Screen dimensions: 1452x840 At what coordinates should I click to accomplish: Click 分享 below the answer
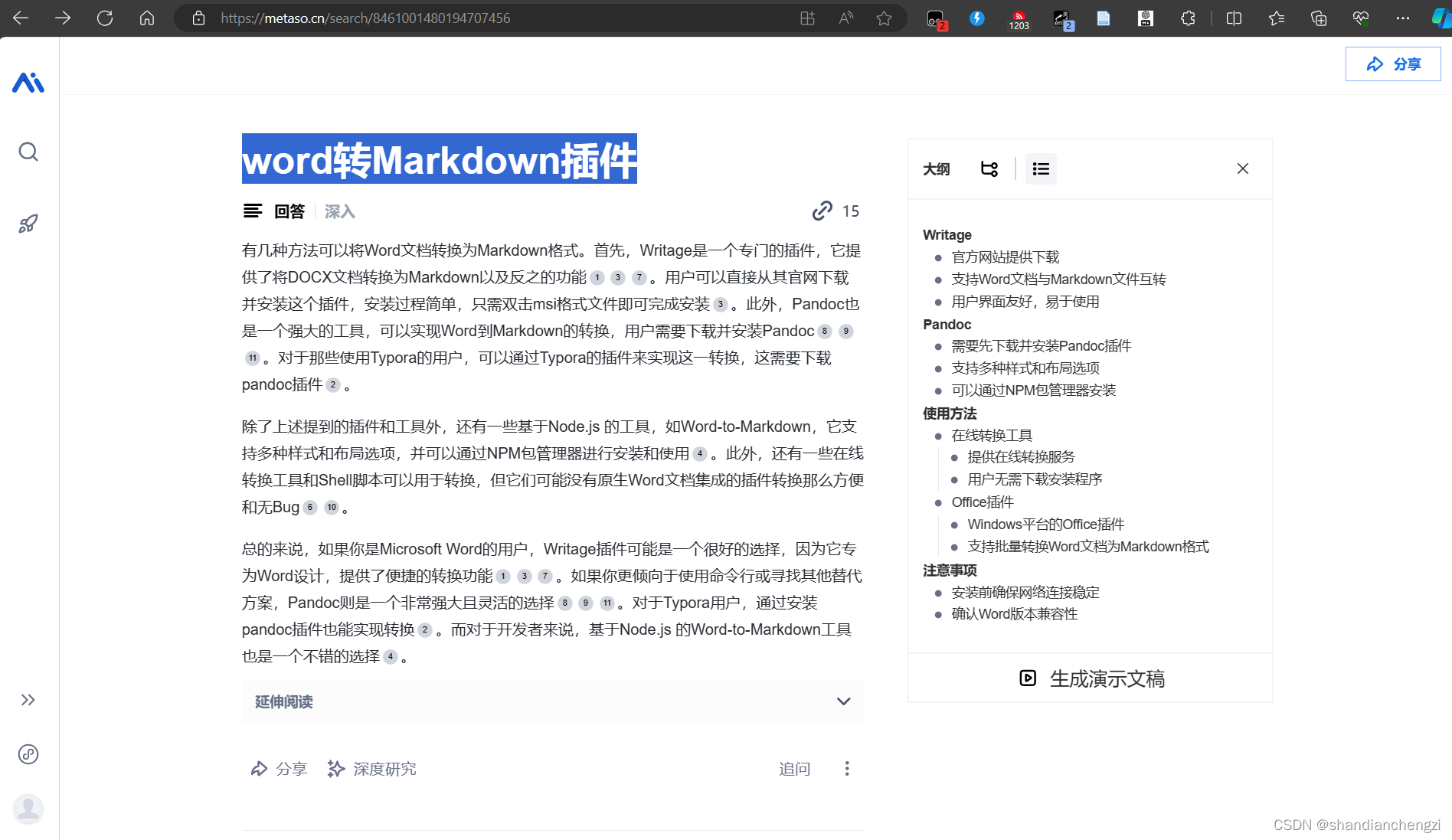coord(279,769)
